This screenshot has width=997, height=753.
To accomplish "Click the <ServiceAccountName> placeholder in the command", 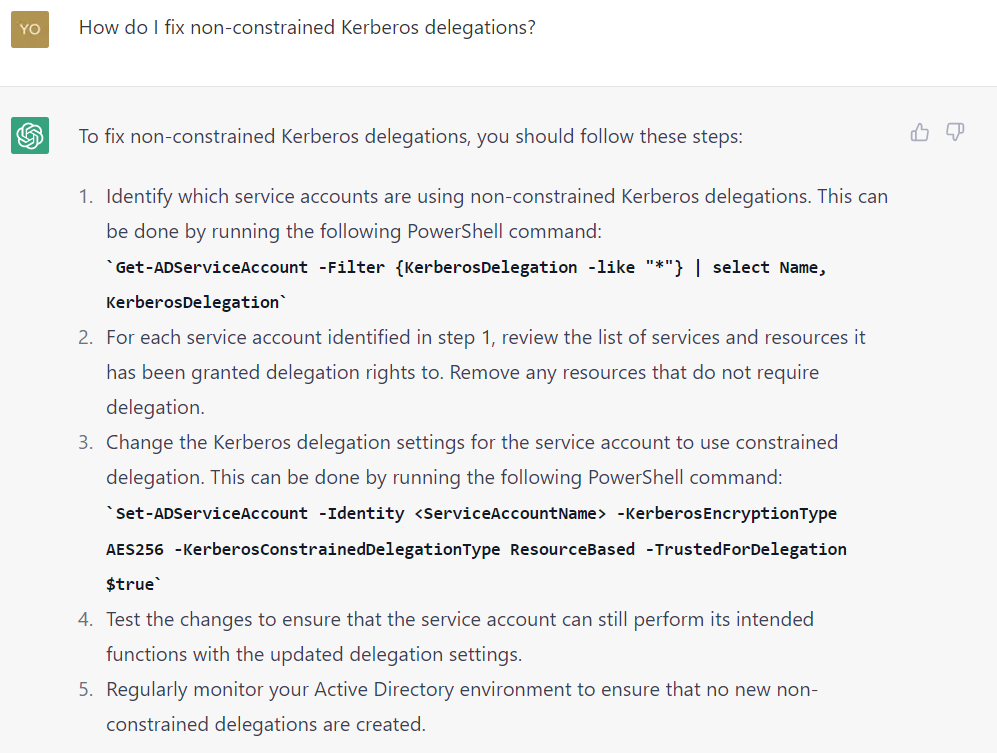I will coord(509,513).
